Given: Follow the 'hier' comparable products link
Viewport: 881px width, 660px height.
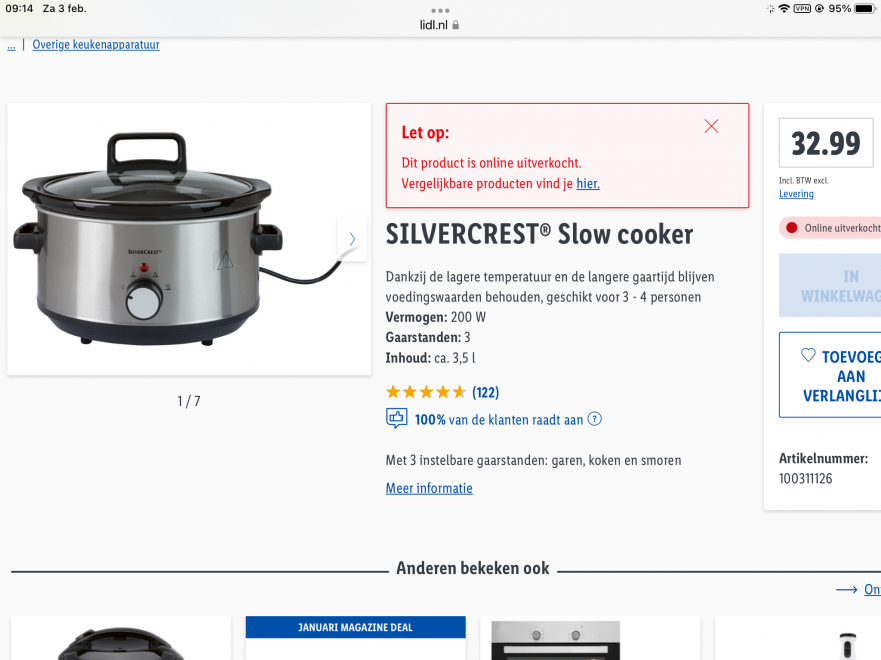Looking at the screenshot, I should pos(588,184).
